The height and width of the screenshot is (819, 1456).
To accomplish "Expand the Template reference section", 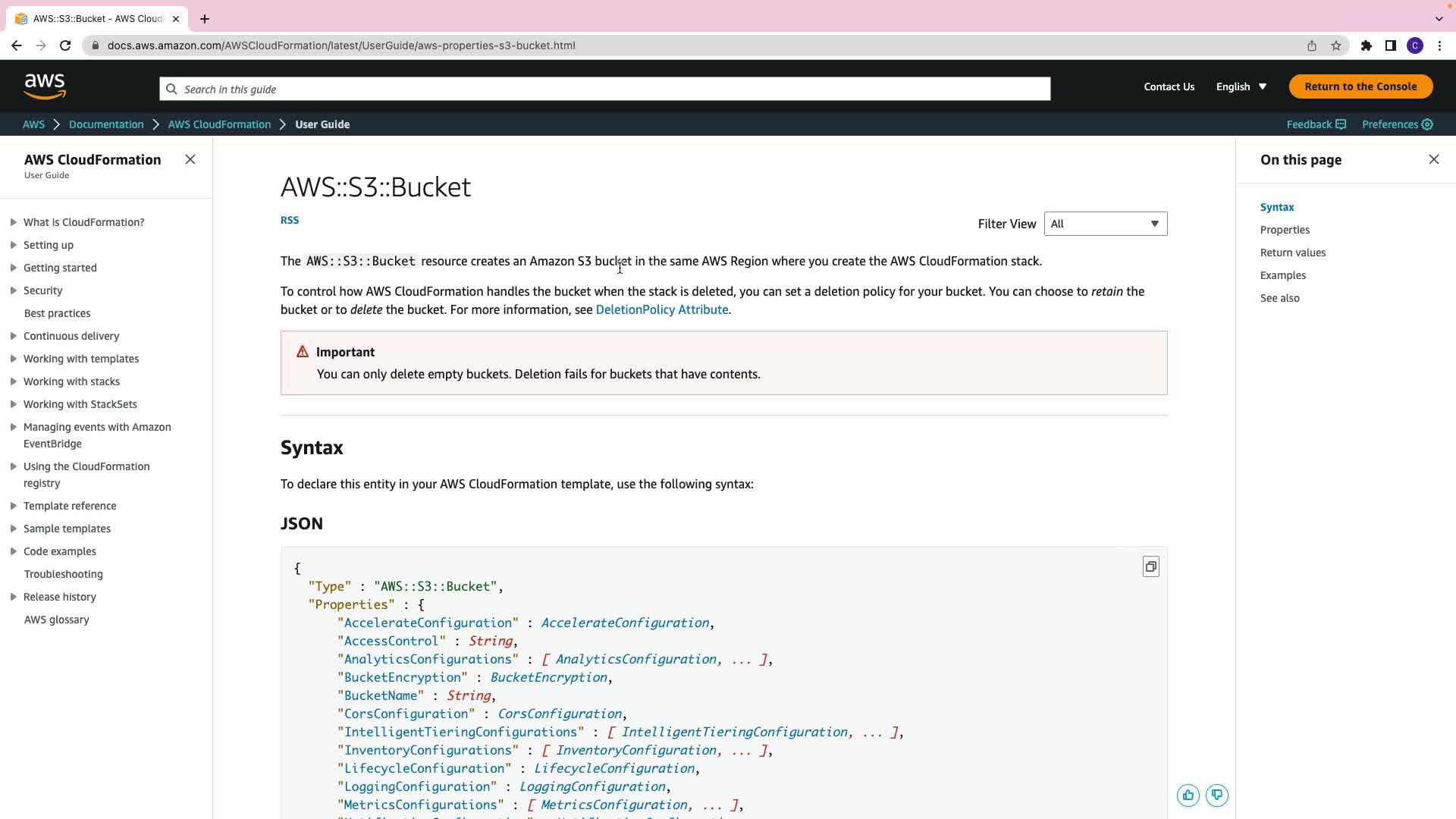I will pyautogui.click(x=14, y=506).
